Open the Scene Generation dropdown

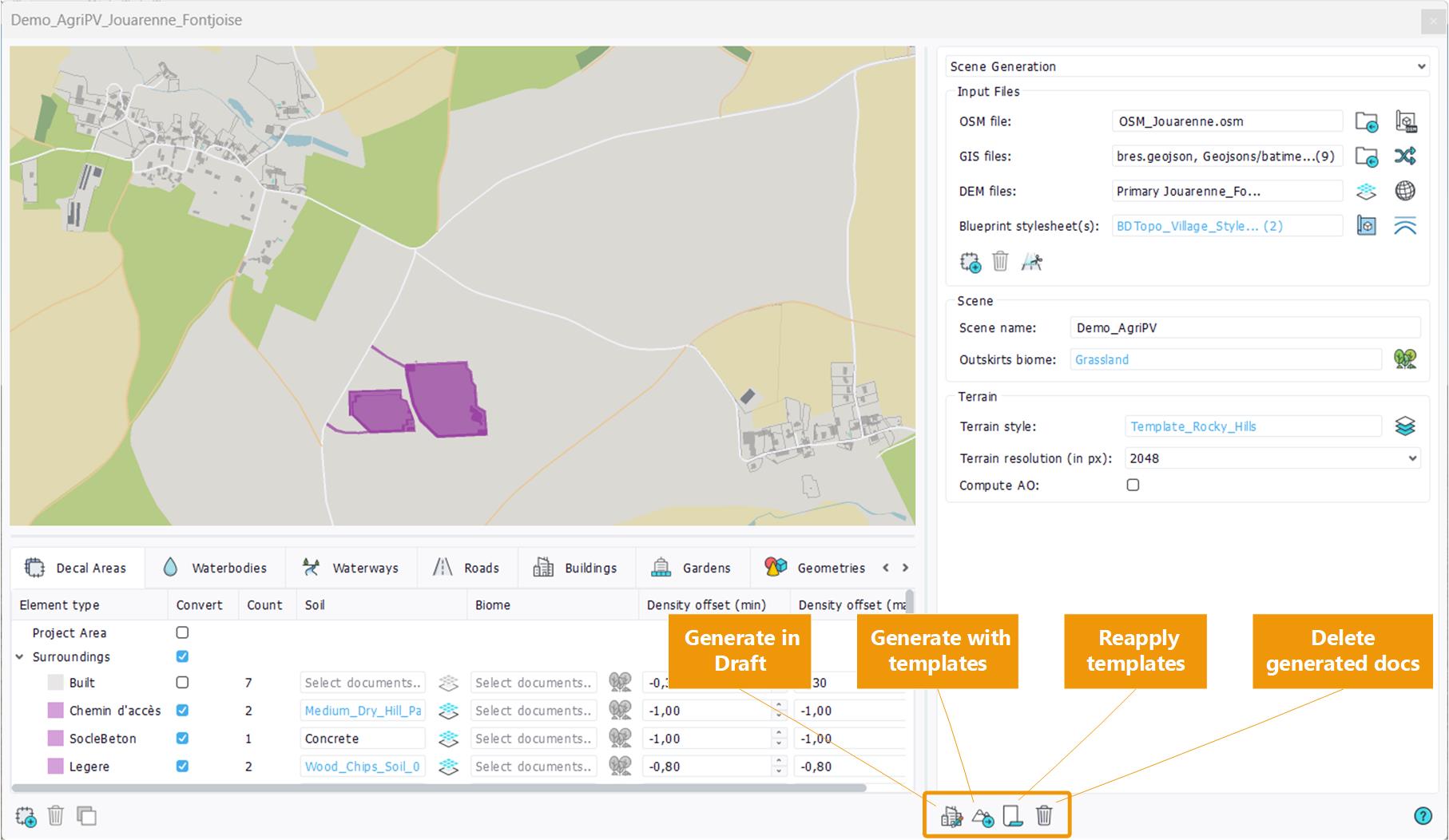1187,66
